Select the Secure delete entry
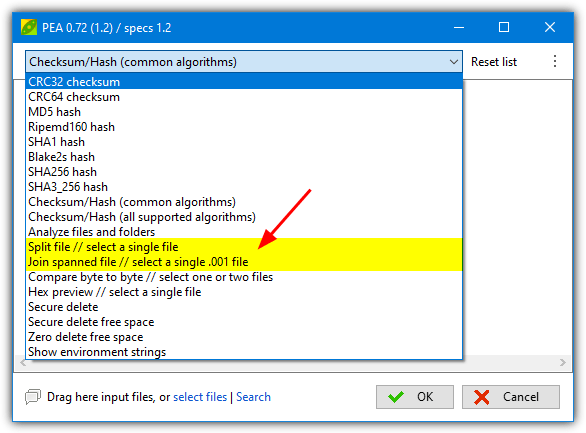 (x=244, y=307)
